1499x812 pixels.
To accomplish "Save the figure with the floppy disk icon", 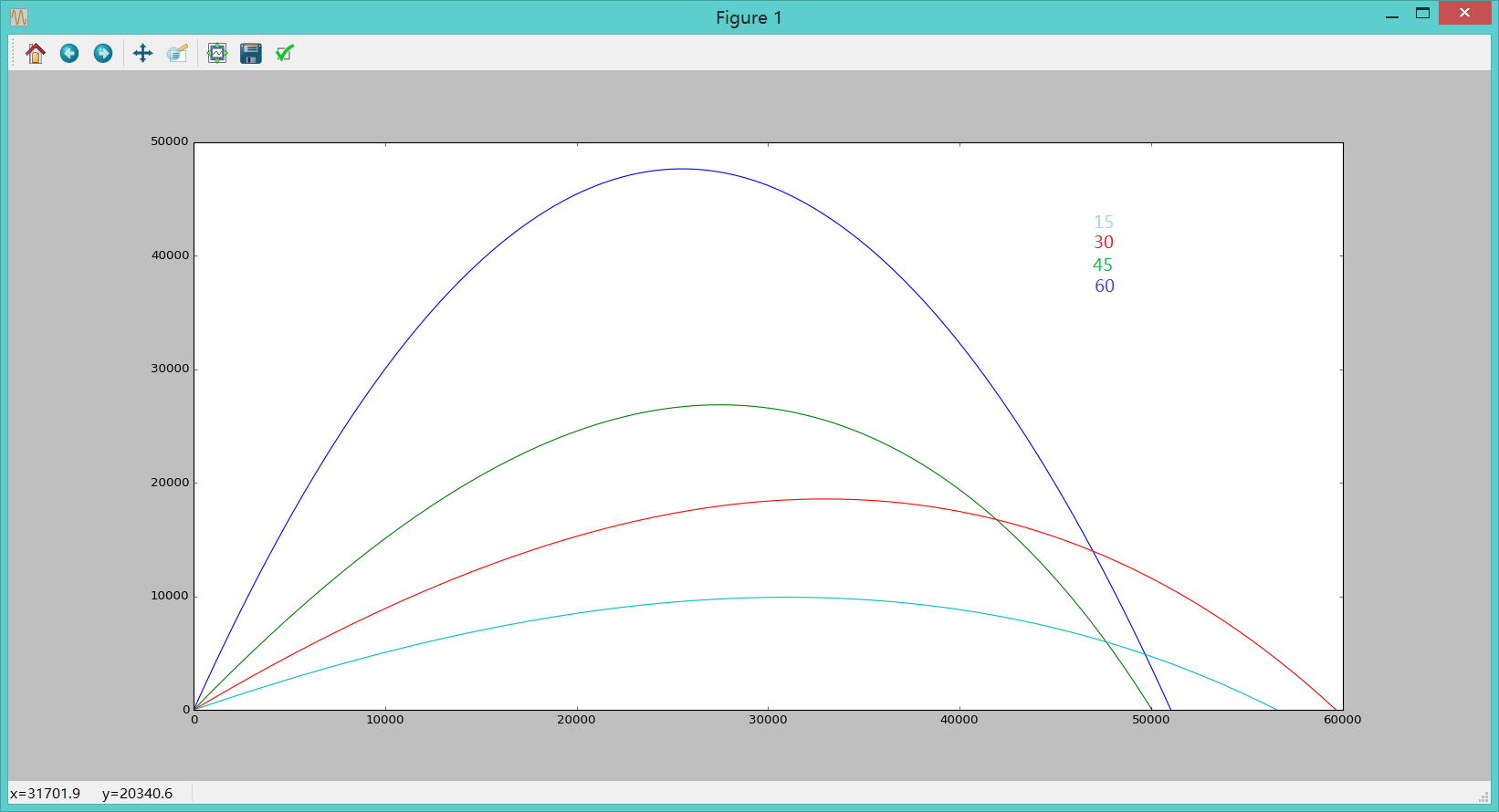I will point(251,54).
